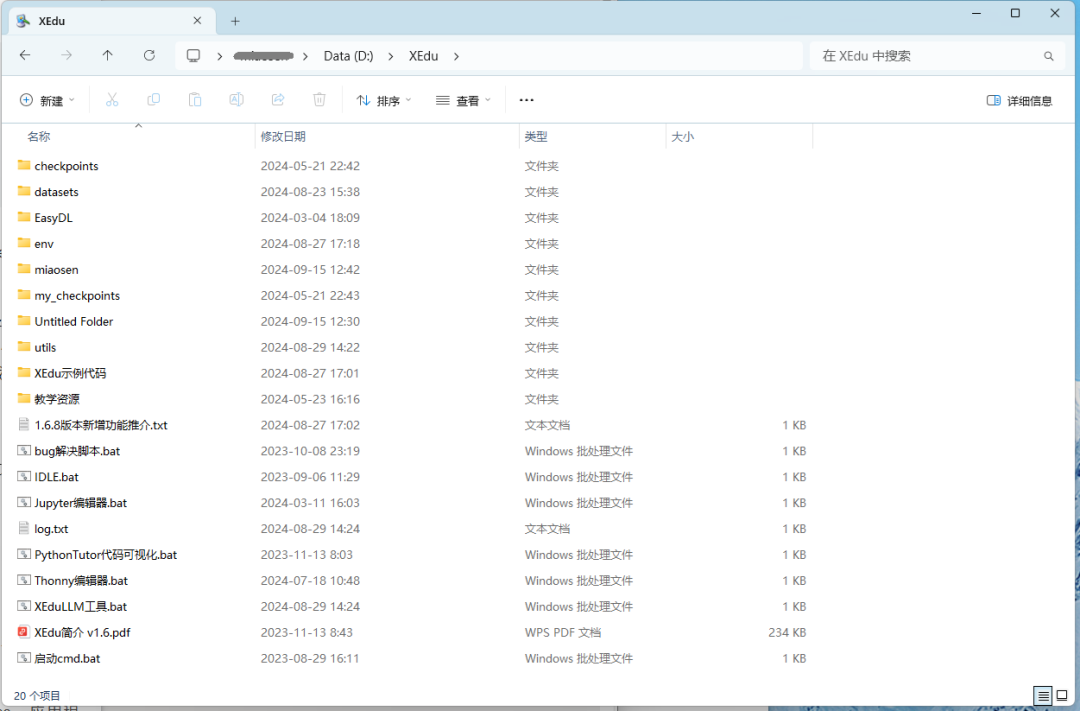Open the 新建 dropdown menu
This screenshot has width=1080, height=711.
48,101
